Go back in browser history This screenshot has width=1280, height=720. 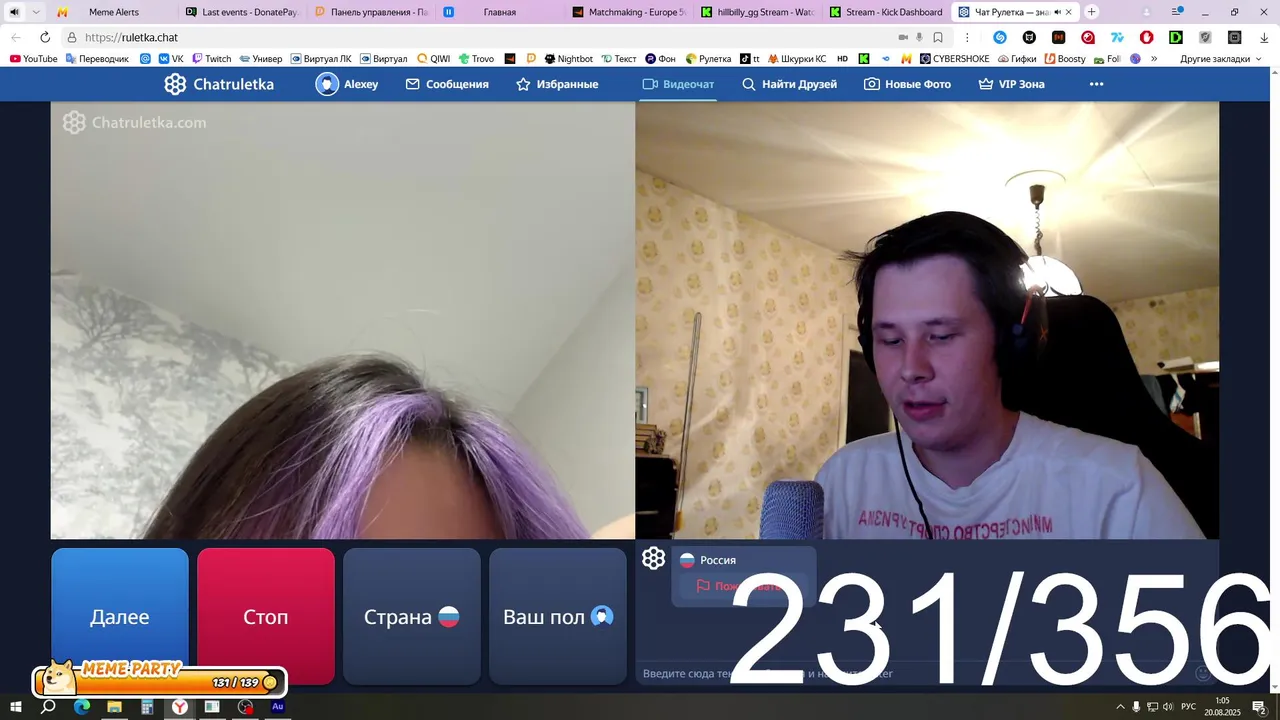tap(15, 37)
